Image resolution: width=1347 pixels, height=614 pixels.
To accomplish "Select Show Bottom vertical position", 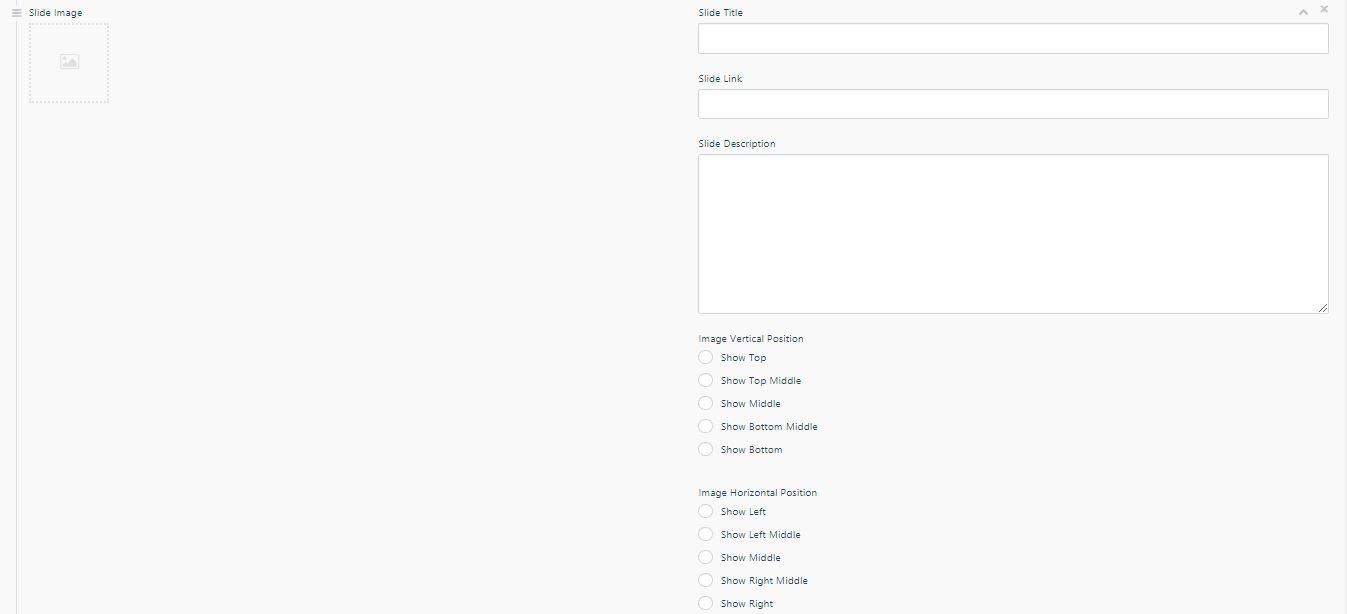I will (706, 449).
